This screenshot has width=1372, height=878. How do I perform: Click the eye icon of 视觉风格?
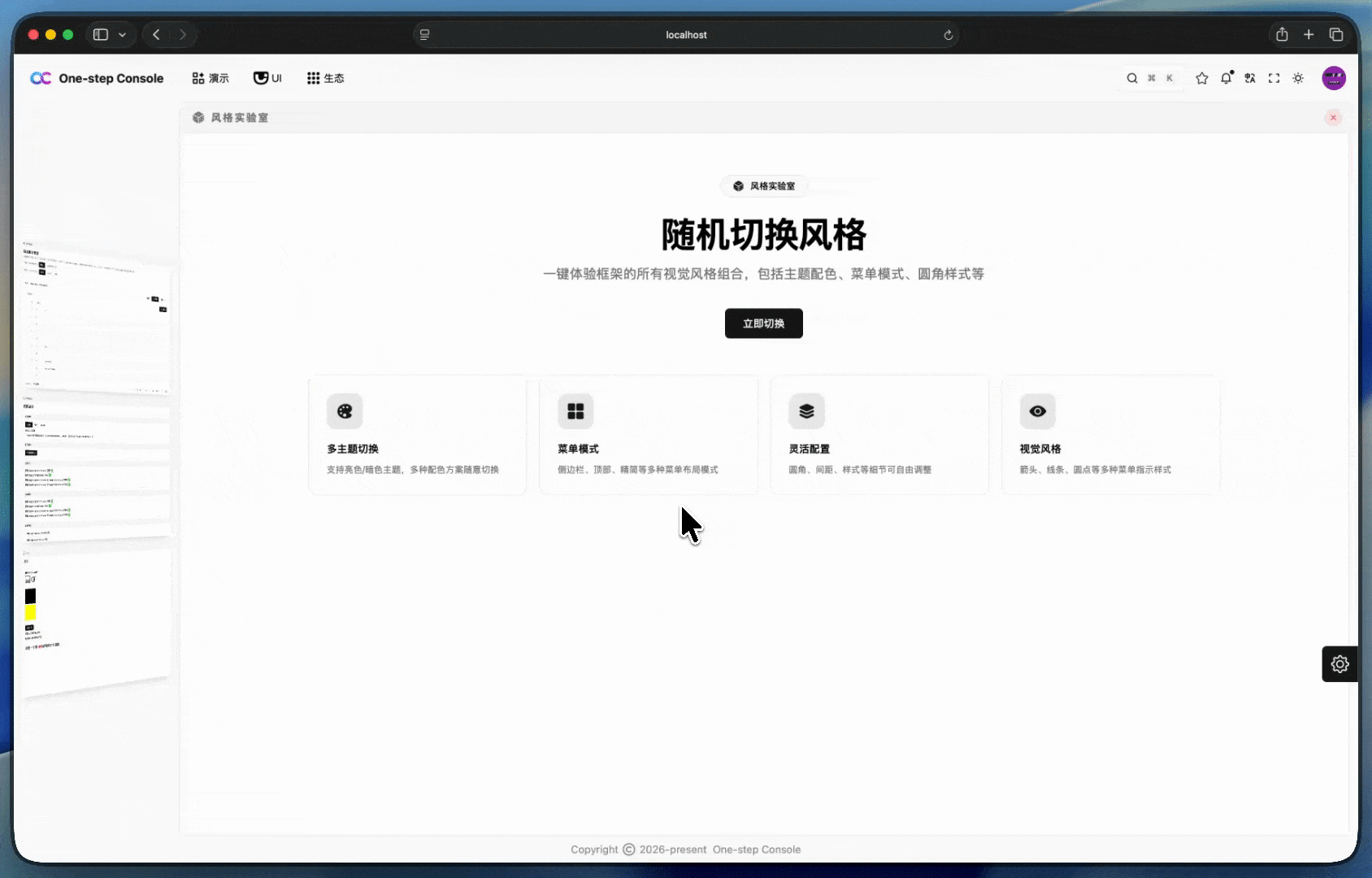tap(1038, 411)
